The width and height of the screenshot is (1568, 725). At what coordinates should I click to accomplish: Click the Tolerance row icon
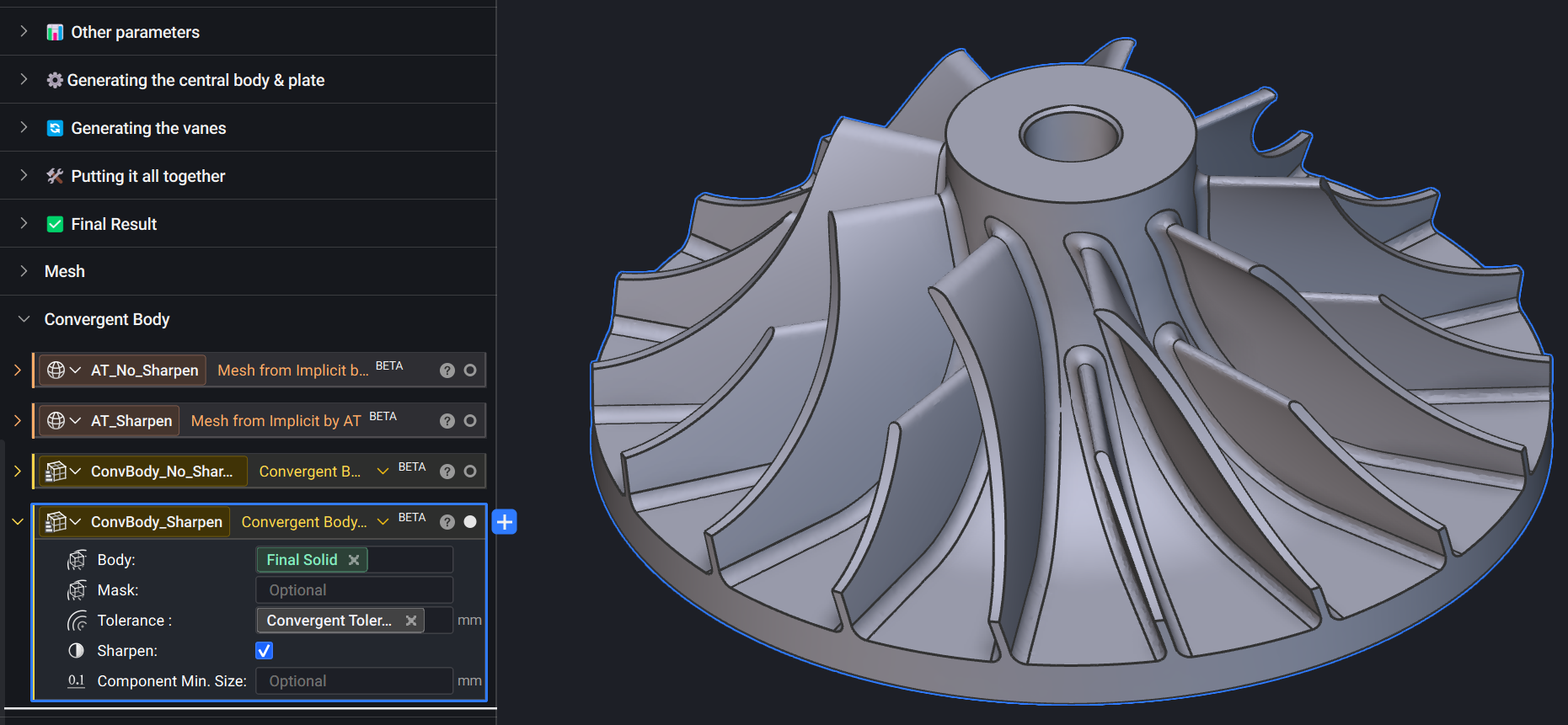tap(77, 621)
